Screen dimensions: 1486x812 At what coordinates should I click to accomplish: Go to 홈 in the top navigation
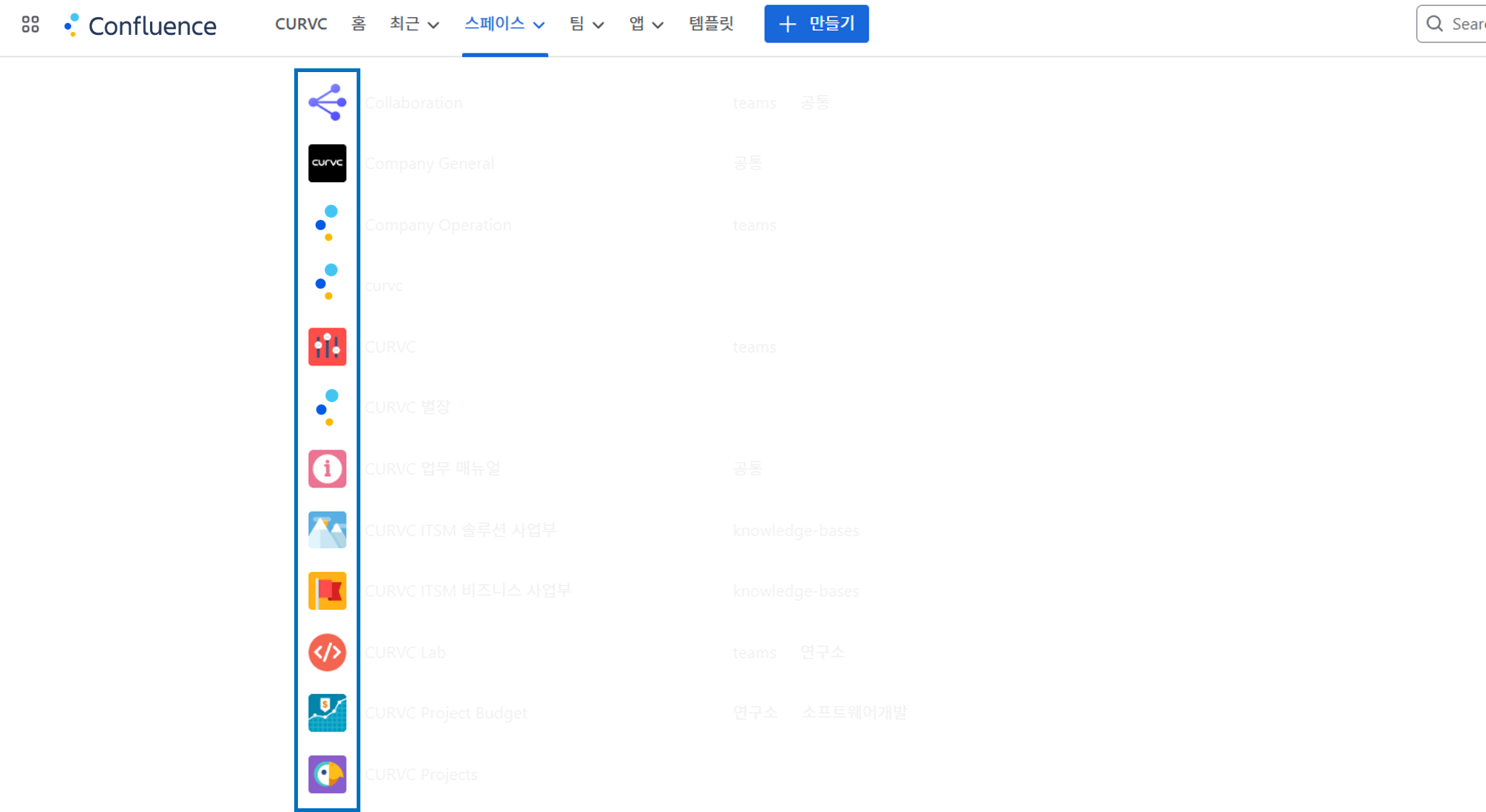(x=359, y=24)
